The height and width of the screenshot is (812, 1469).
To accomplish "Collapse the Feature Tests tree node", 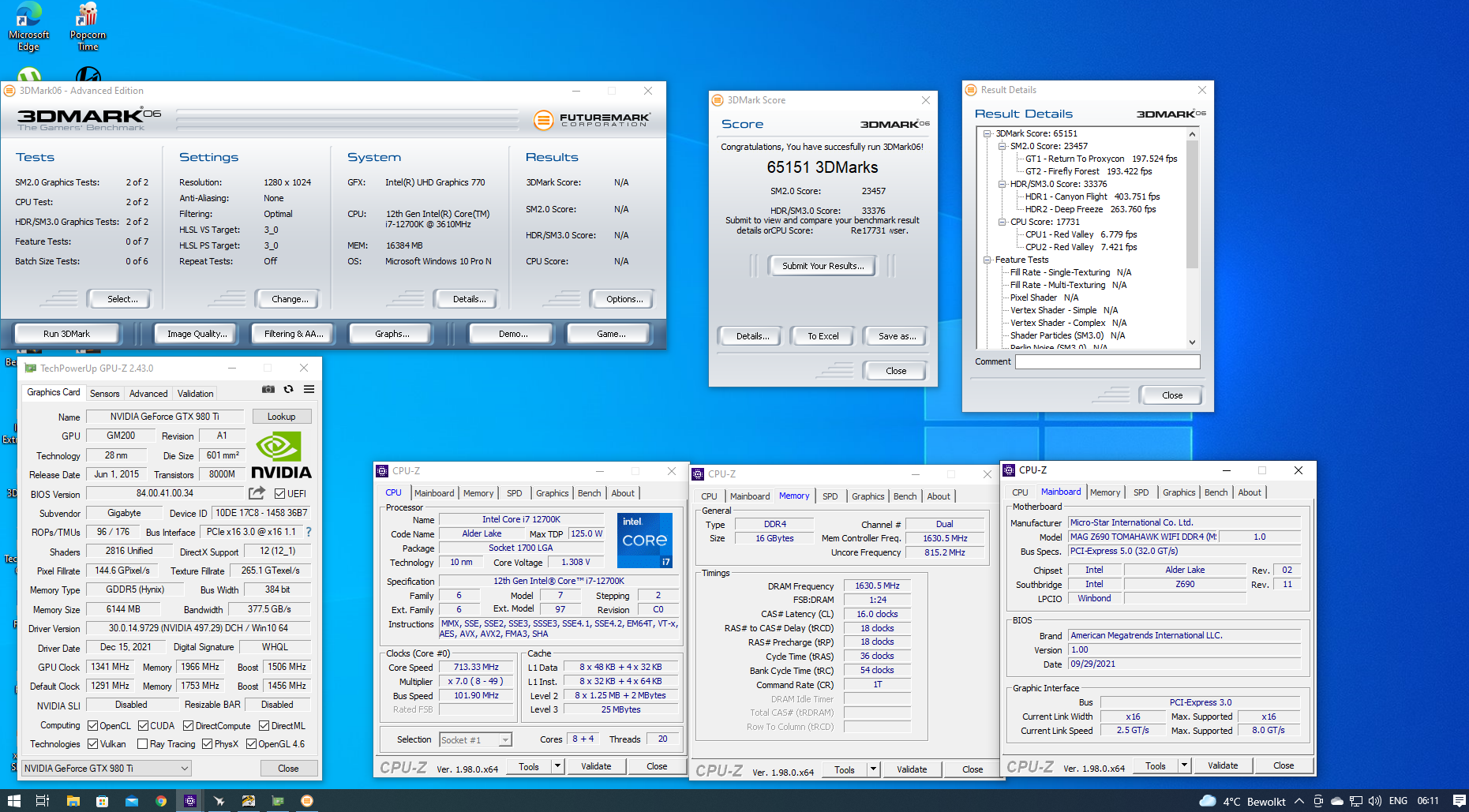I will [x=987, y=260].
